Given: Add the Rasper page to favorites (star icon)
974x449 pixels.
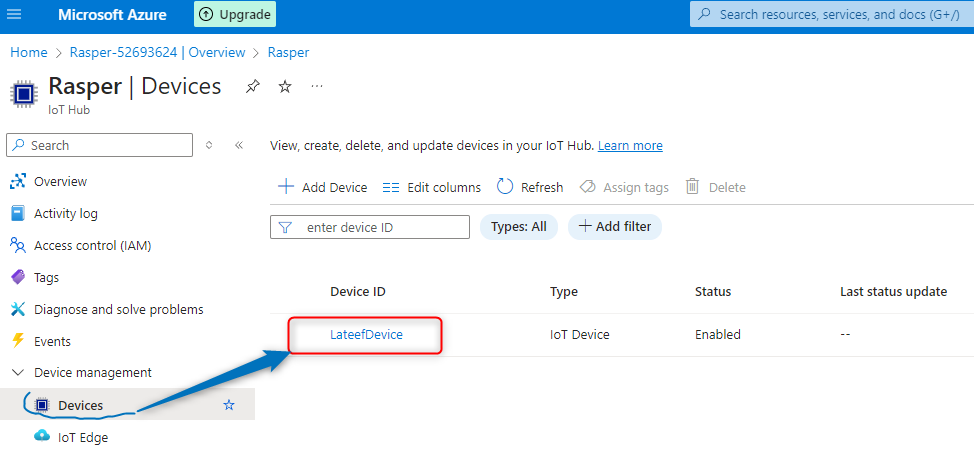Looking at the screenshot, I should [x=285, y=87].
